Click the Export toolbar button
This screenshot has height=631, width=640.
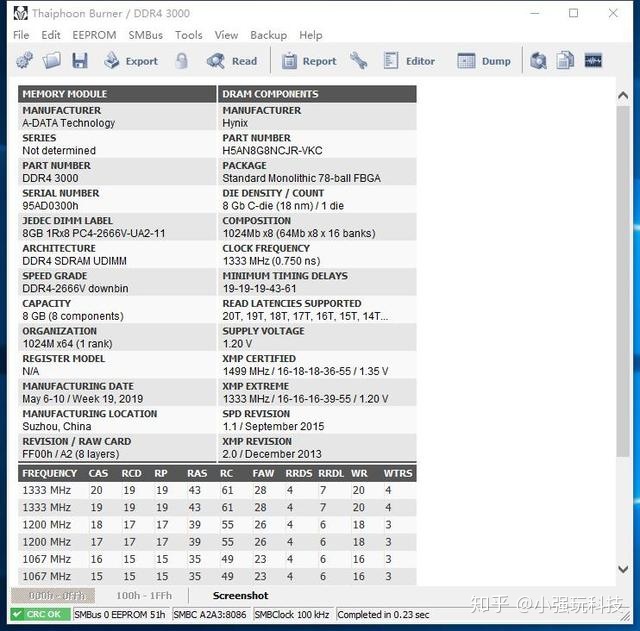(131, 61)
